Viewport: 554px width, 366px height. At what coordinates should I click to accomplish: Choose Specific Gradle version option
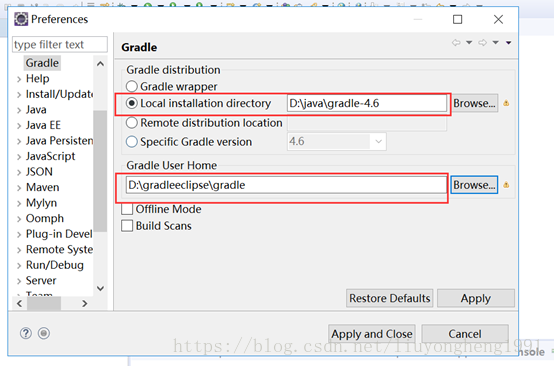click(x=132, y=142)
